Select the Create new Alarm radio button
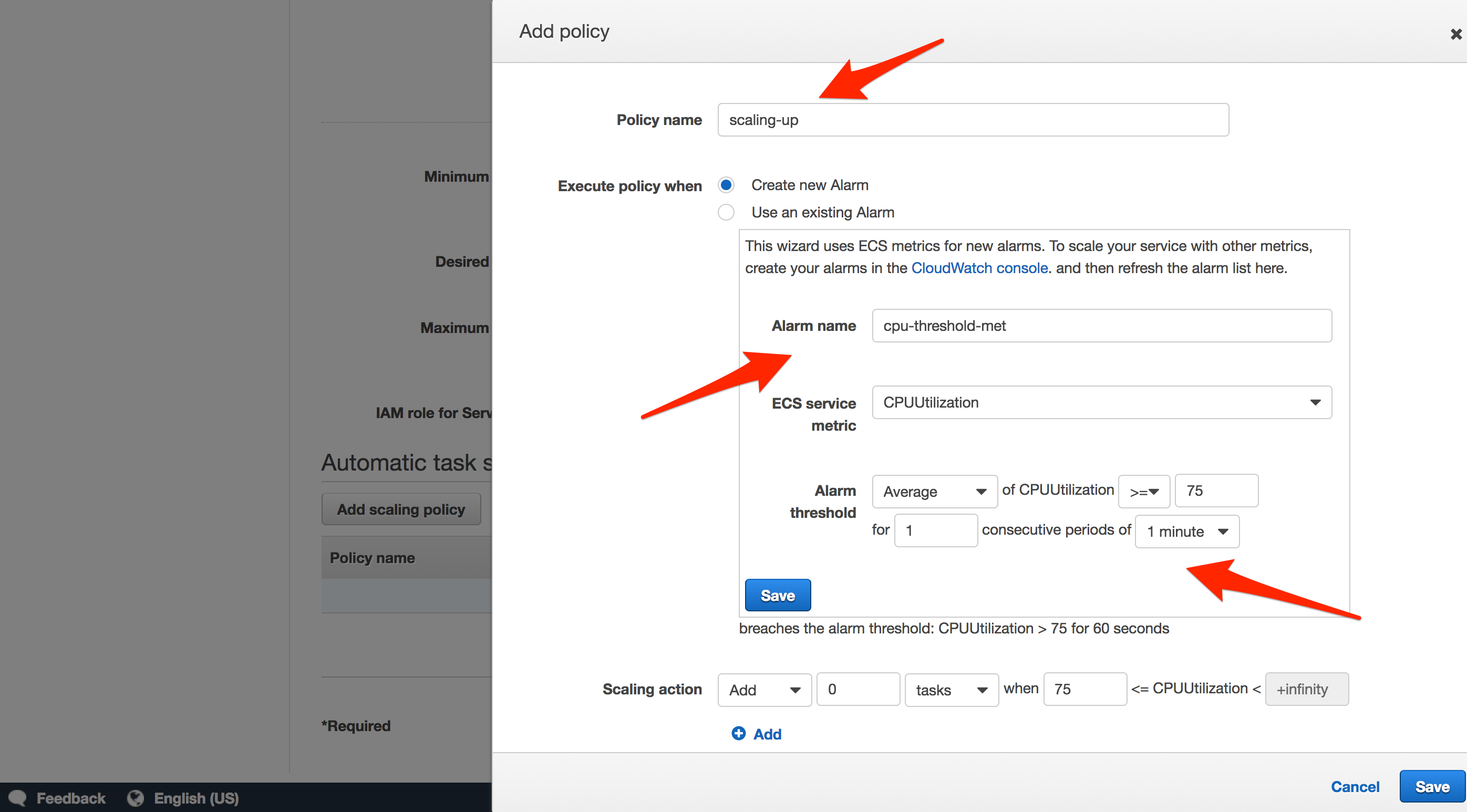Viewport: 1467px width, 812px height. click(726, 184)
